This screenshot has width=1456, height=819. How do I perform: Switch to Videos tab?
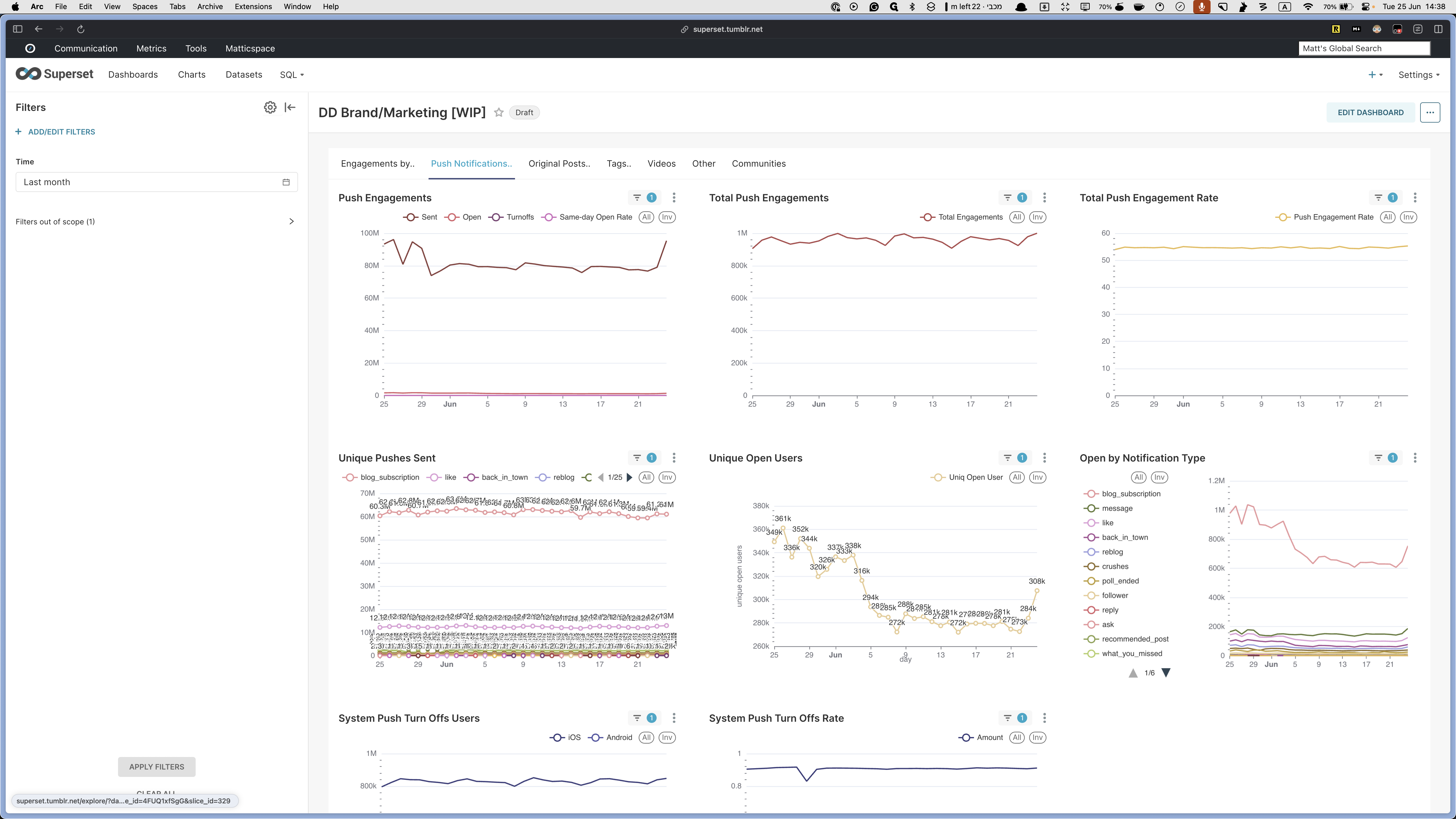coord(661,163)
